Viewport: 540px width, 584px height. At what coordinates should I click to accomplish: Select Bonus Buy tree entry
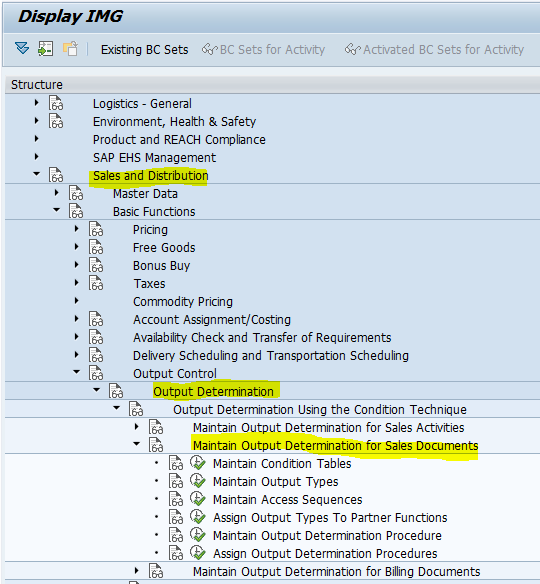[x=161, y=266]
